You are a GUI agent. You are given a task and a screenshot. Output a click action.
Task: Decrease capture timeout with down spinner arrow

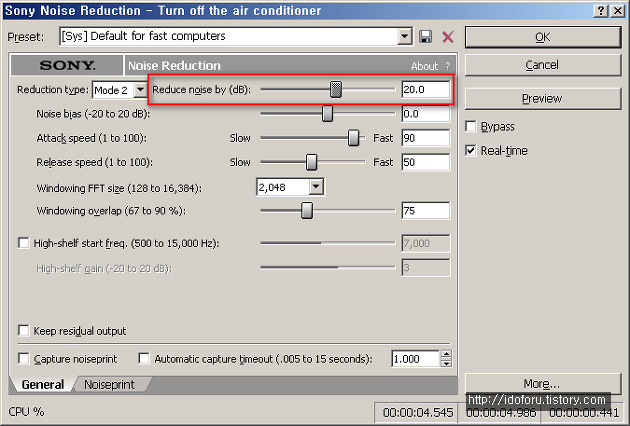click(x=446, y=363)
